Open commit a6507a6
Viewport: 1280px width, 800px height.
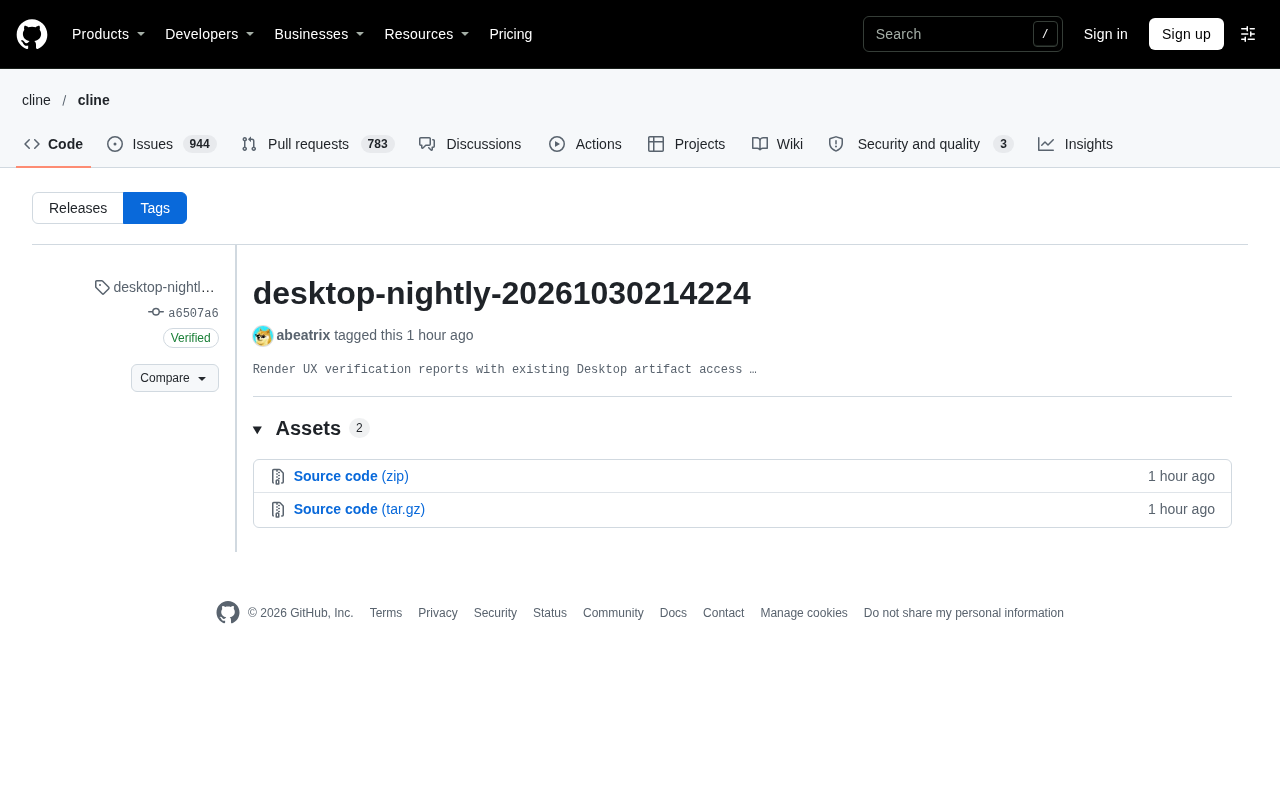point(184,313)
